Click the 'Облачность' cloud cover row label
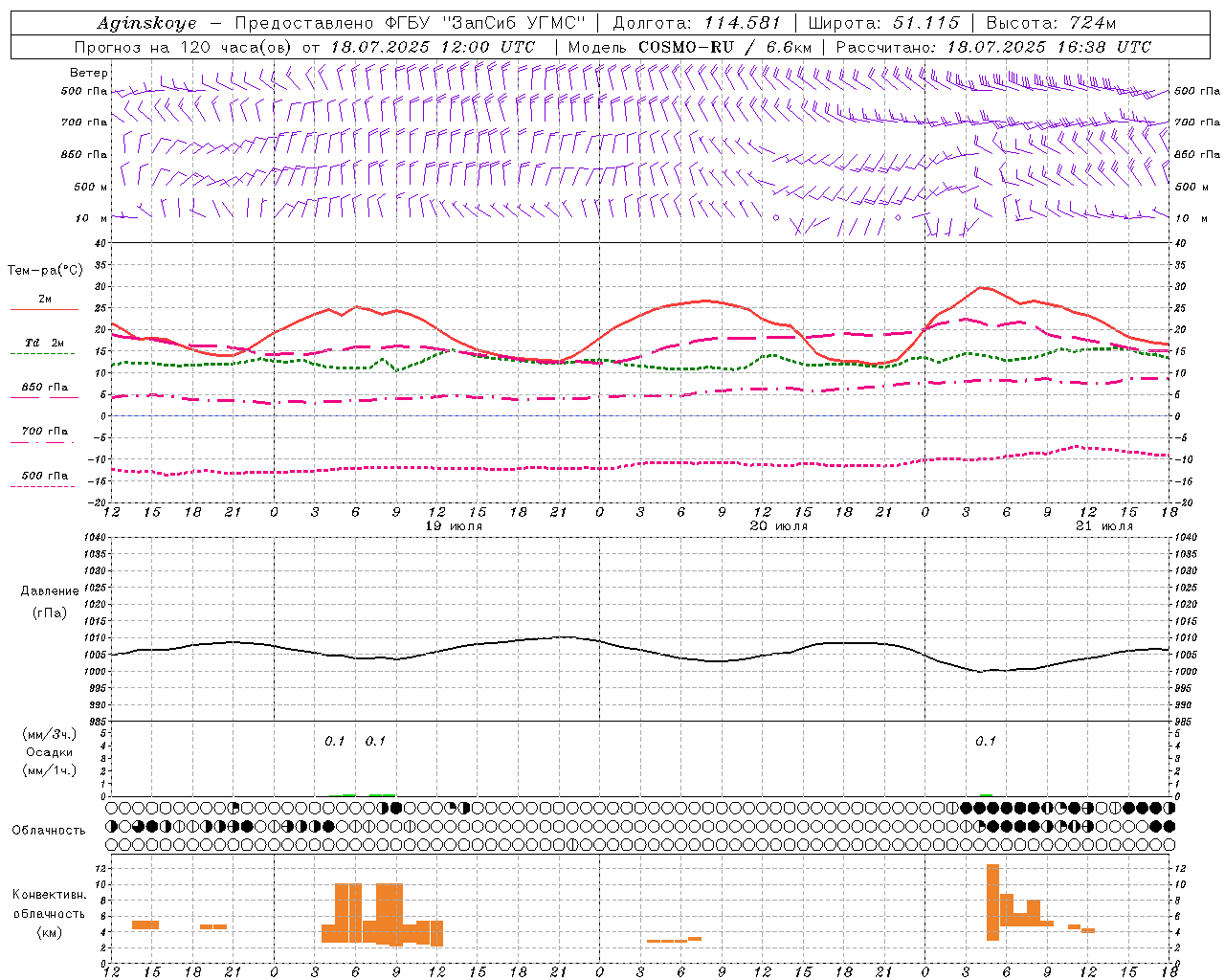This screenshot has width=1225, height=980. pos(49,831)
